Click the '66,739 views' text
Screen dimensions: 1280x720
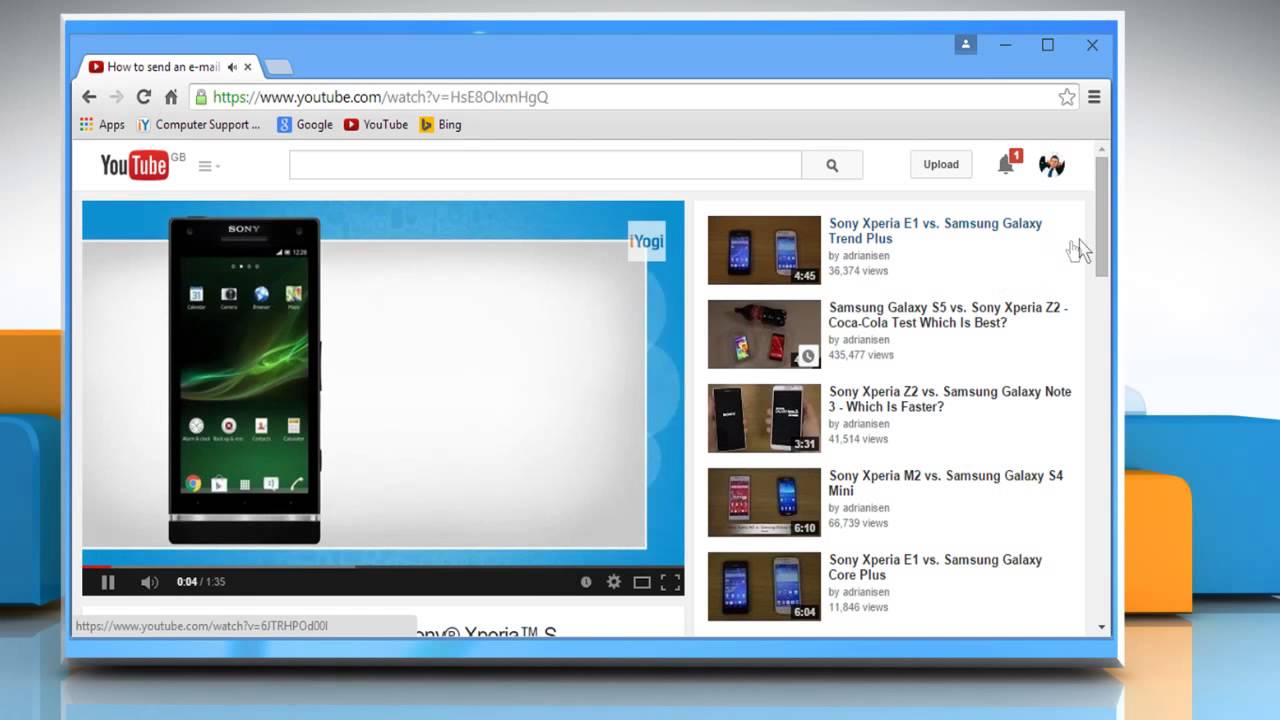coord(858,523)
